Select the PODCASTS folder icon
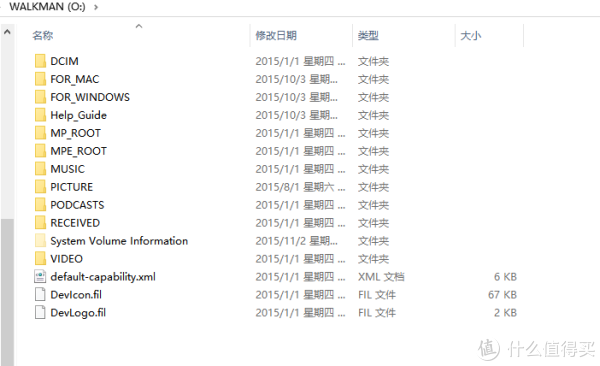 [x=40, y=205]
